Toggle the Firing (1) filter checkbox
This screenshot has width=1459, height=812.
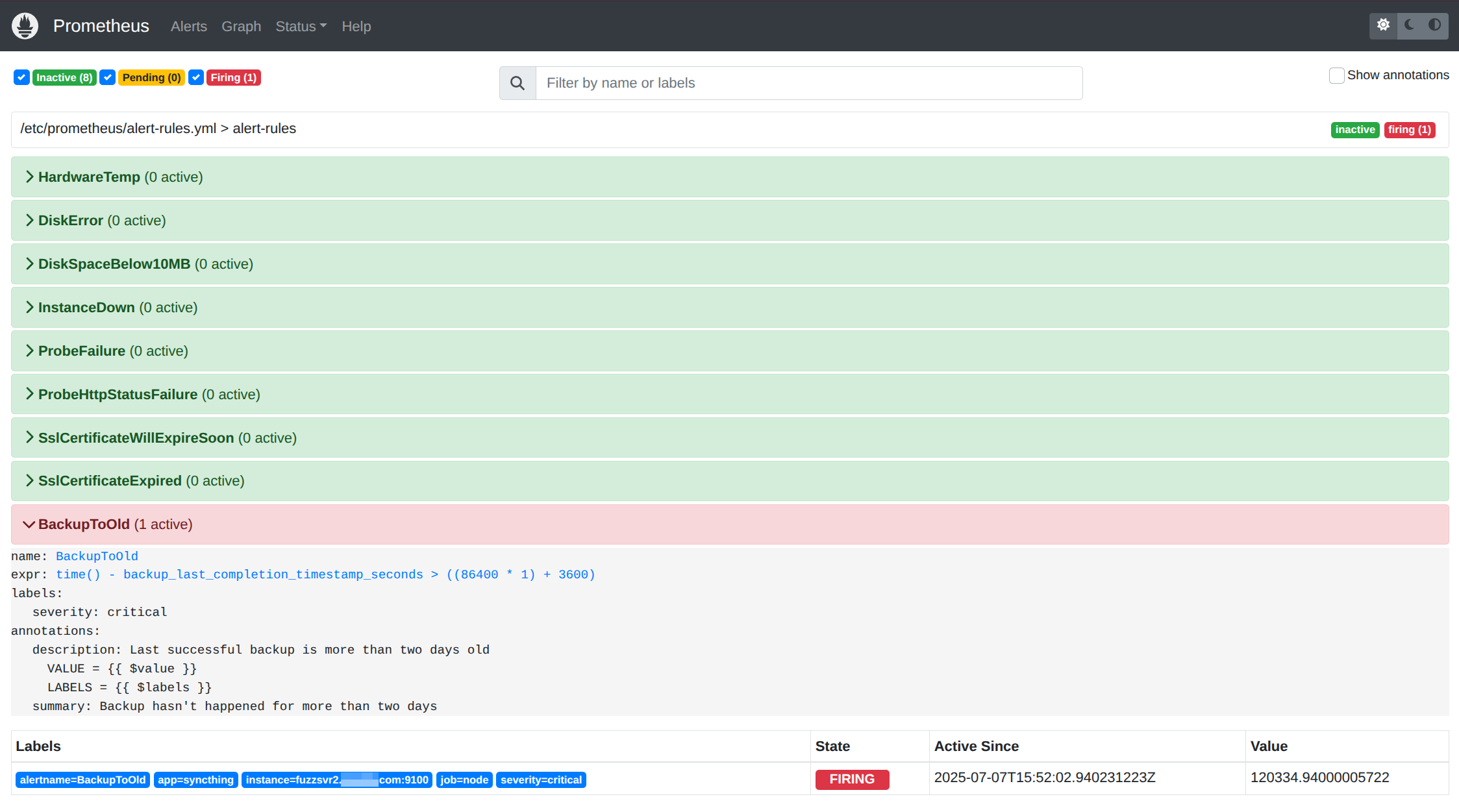tap(196, 77)
